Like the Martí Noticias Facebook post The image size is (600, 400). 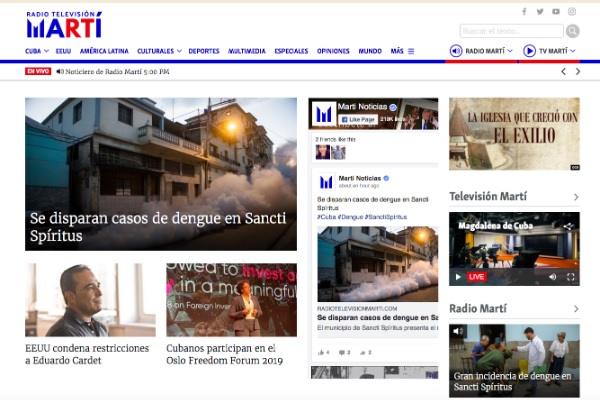(x=323, y=353)
